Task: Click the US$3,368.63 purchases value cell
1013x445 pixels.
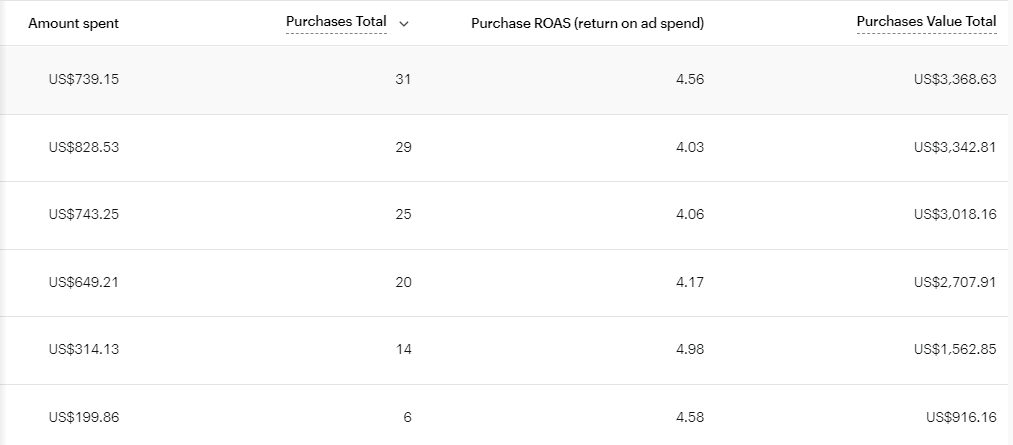Action: (954, 79)
